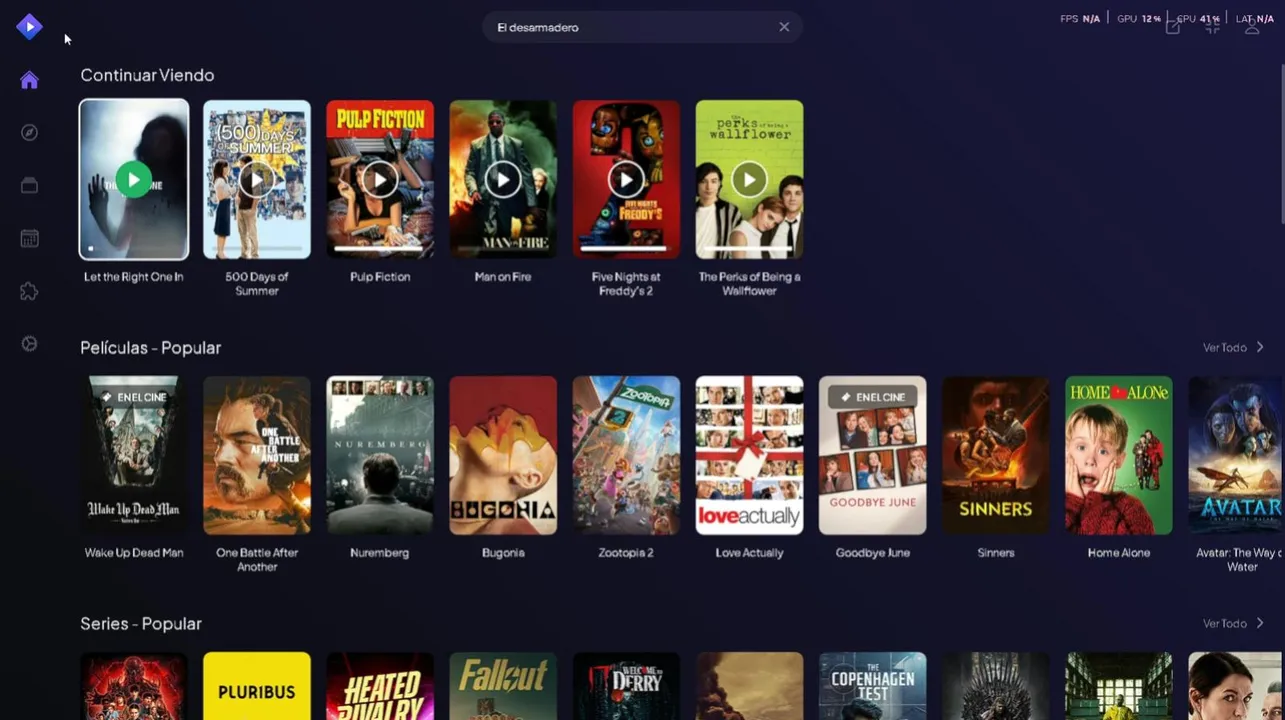Click the "Sinners" title under its poster
Screen dimensions: 1285x720
pyautogui.click(x=995, y=553)
